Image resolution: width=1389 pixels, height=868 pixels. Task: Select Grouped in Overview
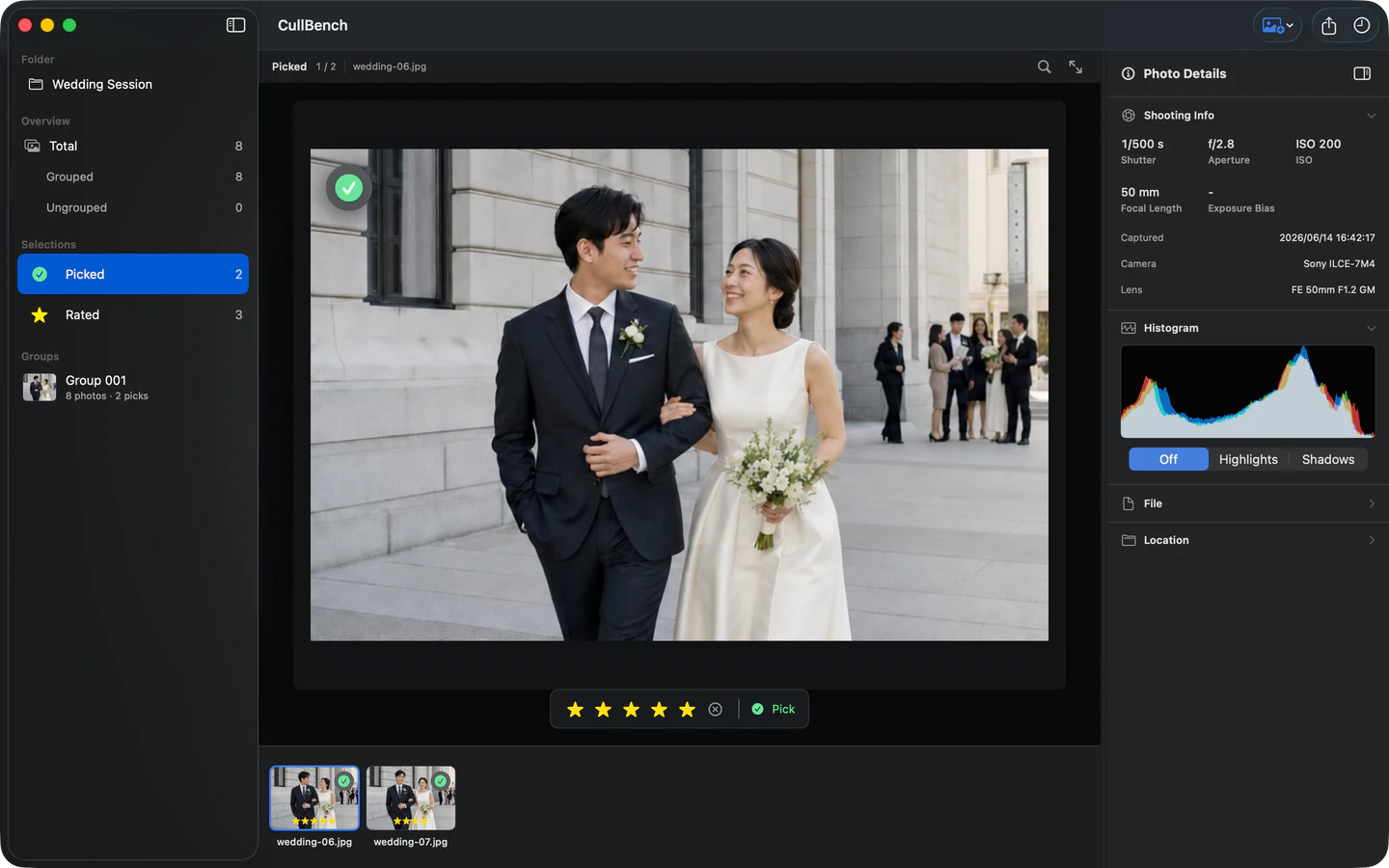click(133, 176)
